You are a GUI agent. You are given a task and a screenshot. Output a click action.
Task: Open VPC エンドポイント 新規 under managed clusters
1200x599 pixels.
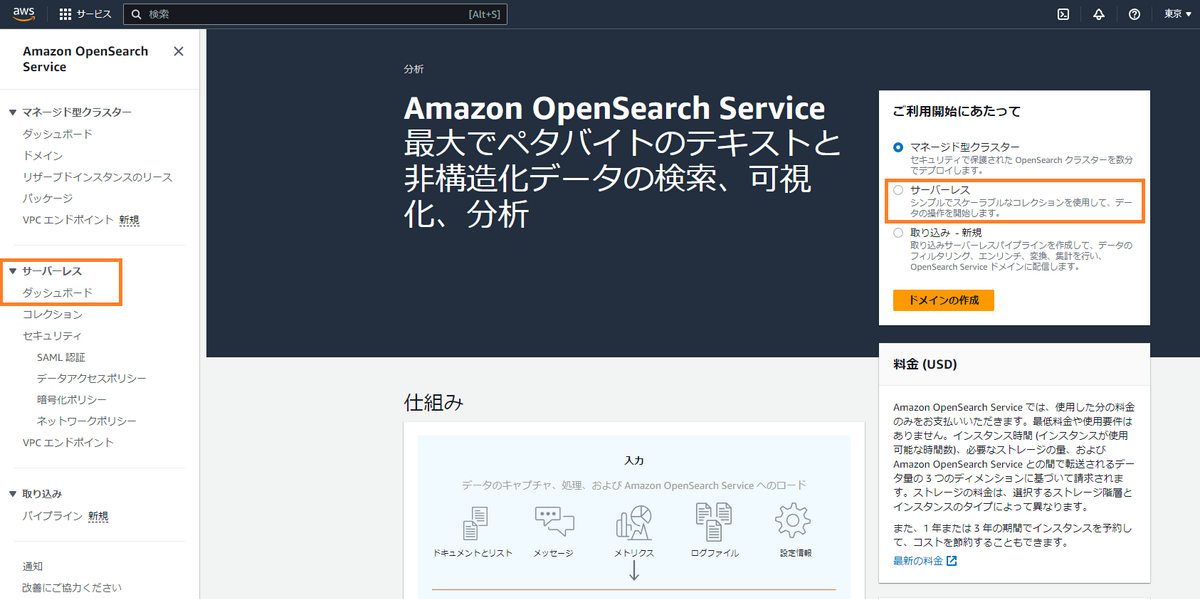tap(81, 220)
